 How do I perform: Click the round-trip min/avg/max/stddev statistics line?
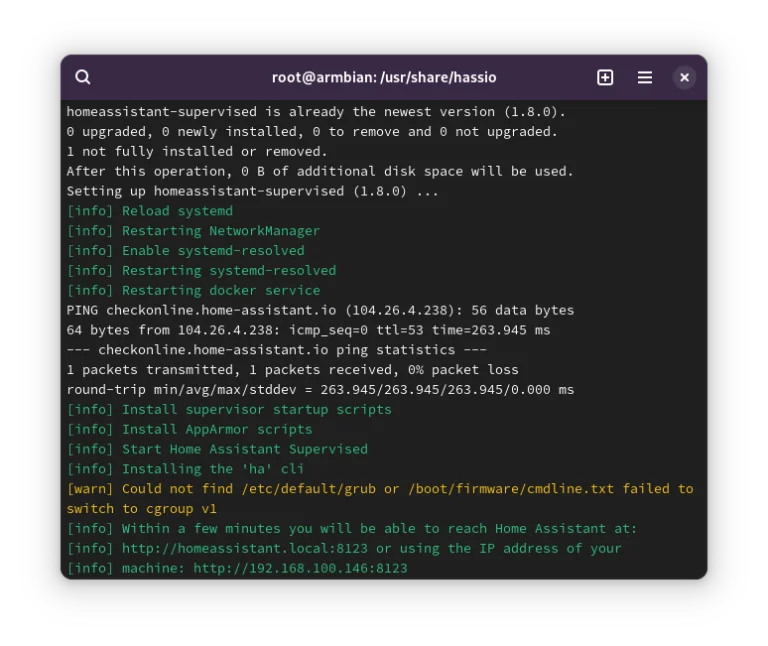(x=320, y=390)
